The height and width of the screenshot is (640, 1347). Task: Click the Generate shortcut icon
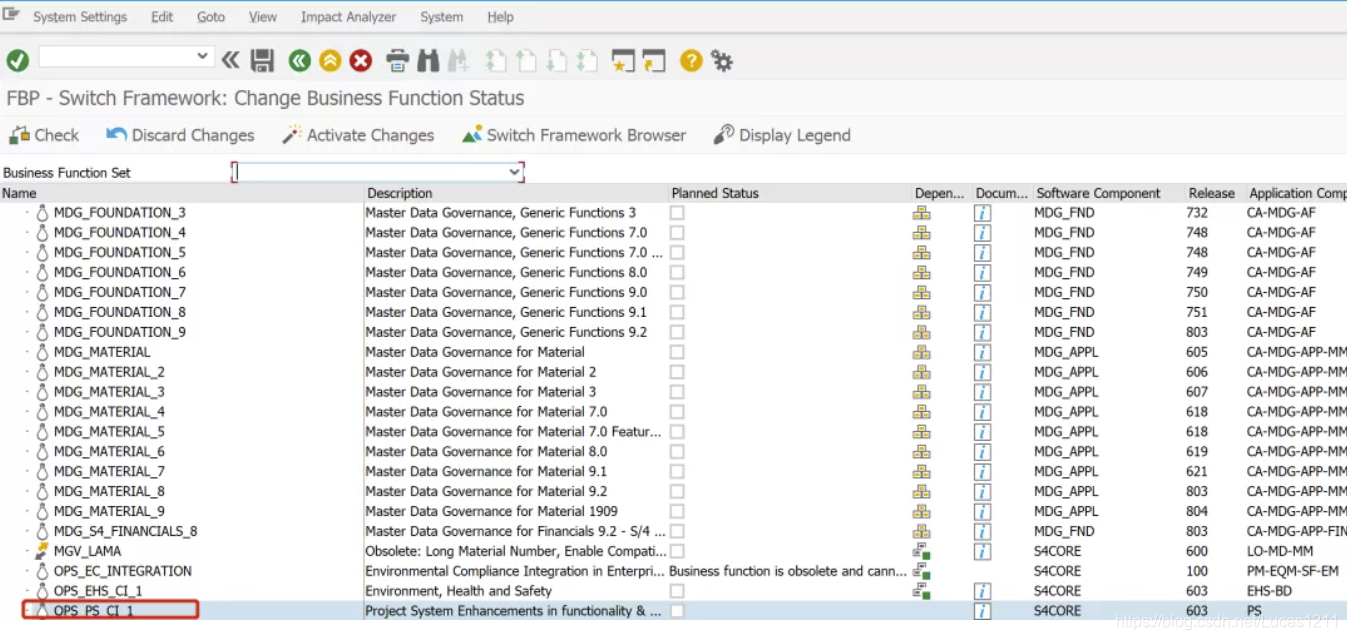point(654,61)
